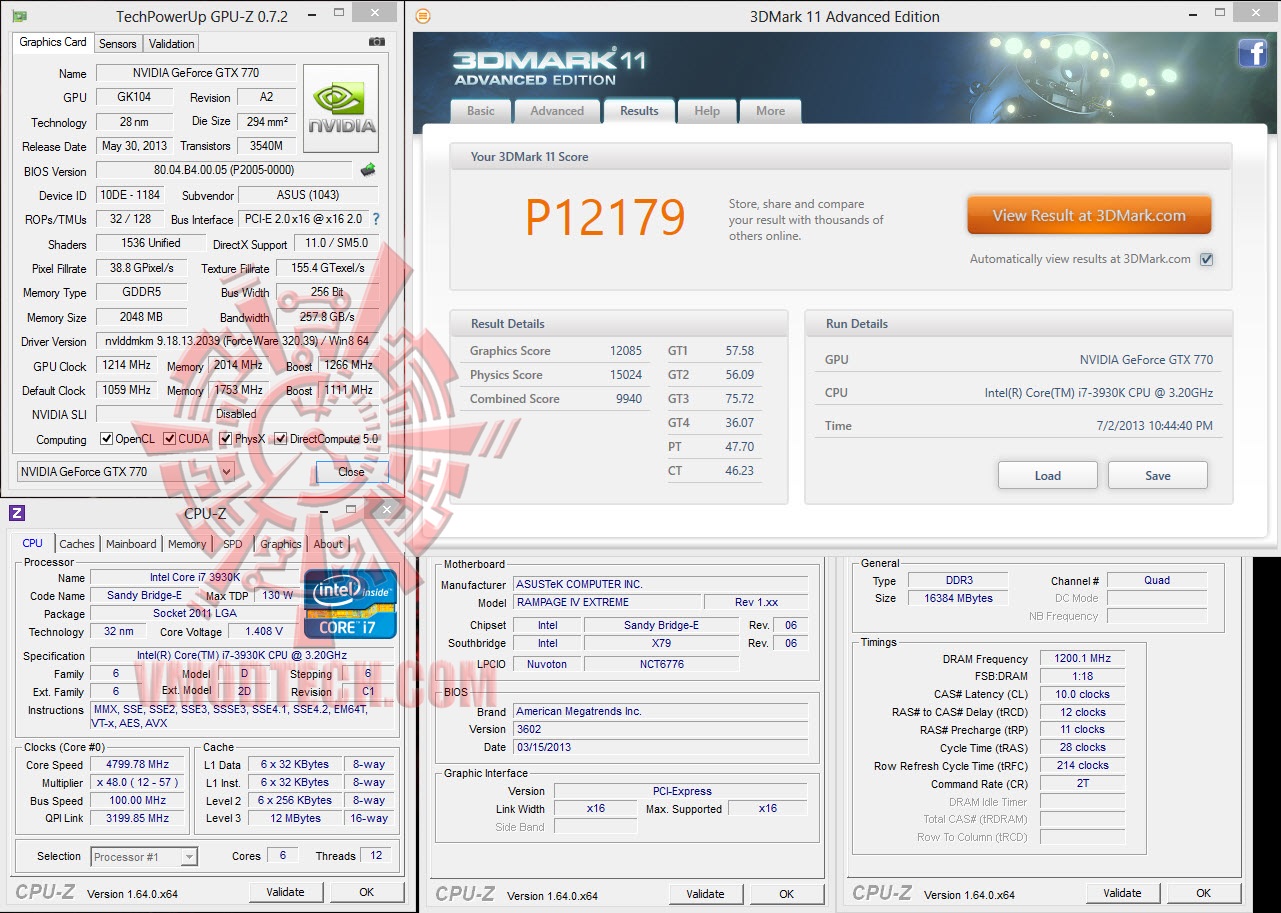Image resolution: width=1281 pixels, height=913 pixels.
Task: Open the Facebook icon in 3DMark 11
Action: 1252,53
